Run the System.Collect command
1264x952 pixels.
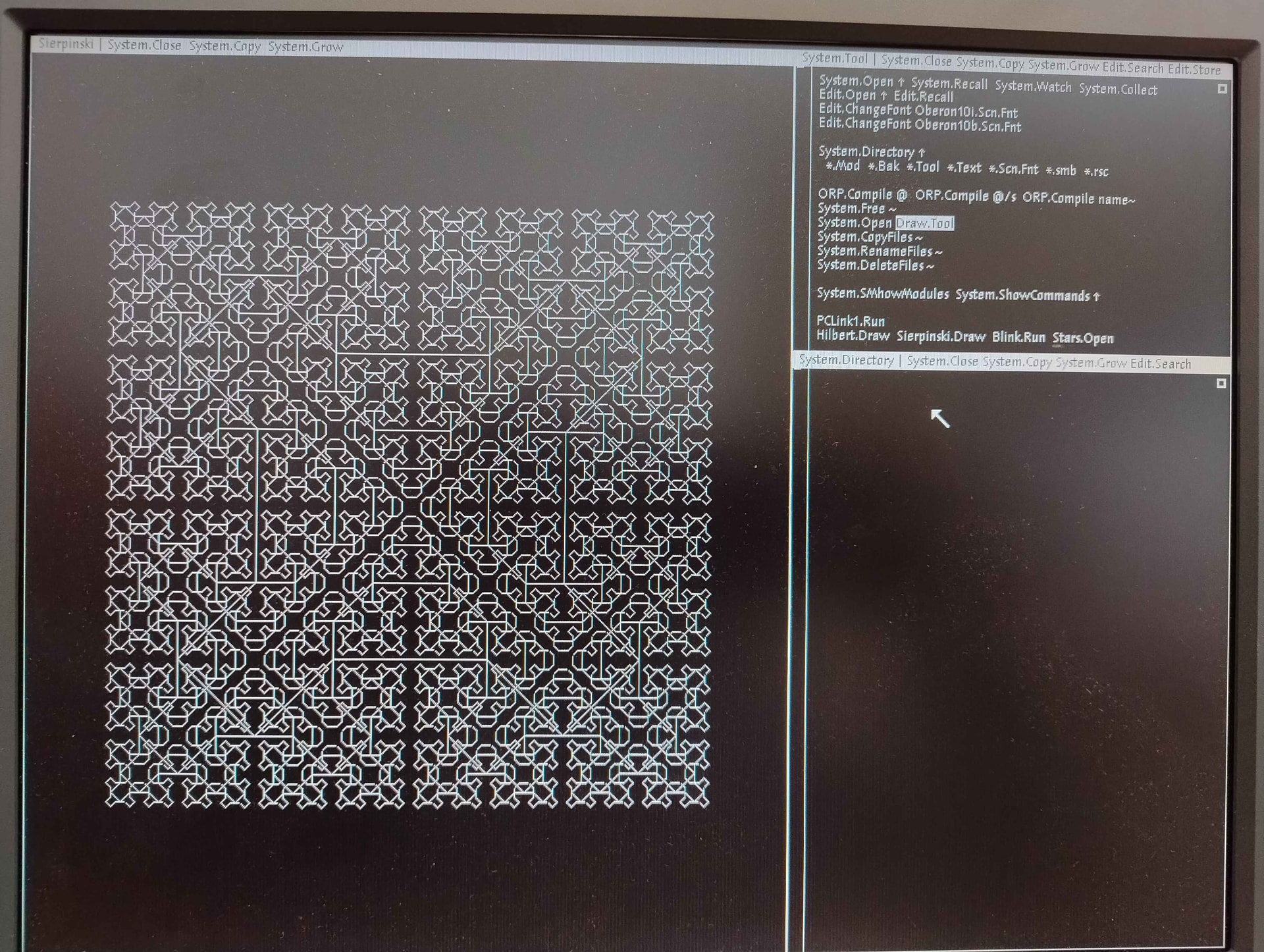pyautogui.click(x=1118, y=89)
